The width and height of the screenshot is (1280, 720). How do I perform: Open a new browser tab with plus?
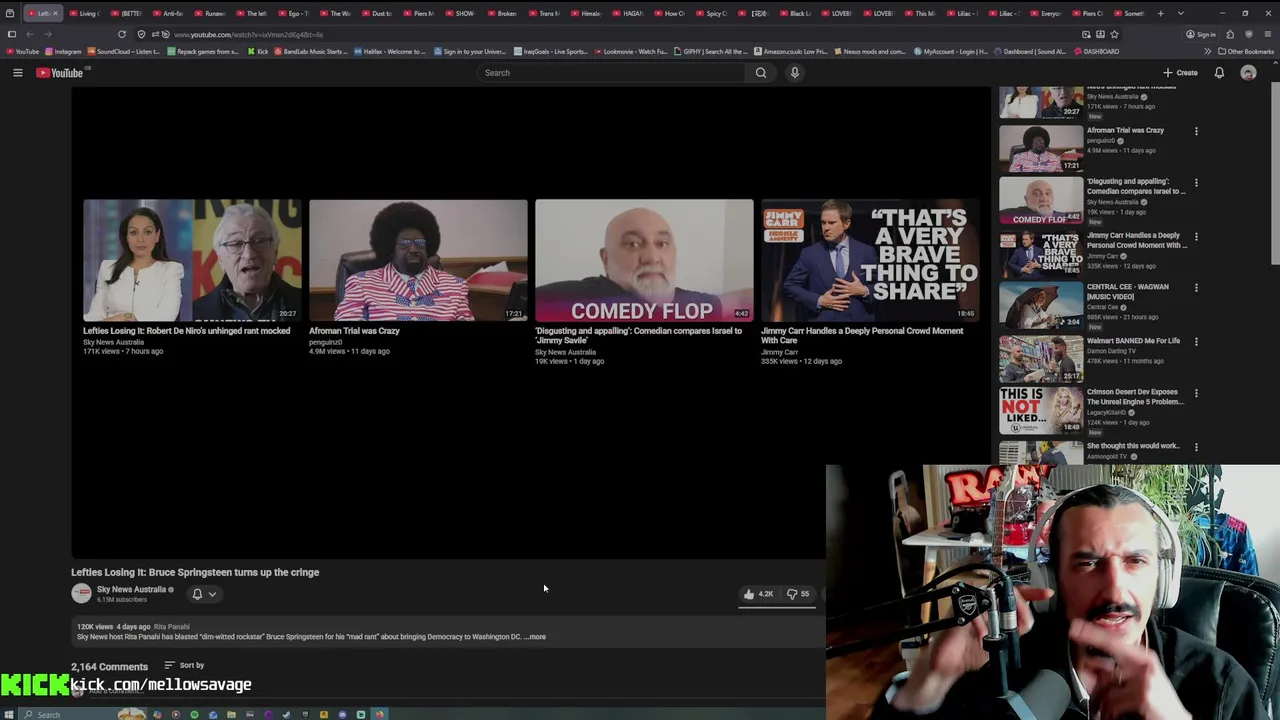(1160, 13)
